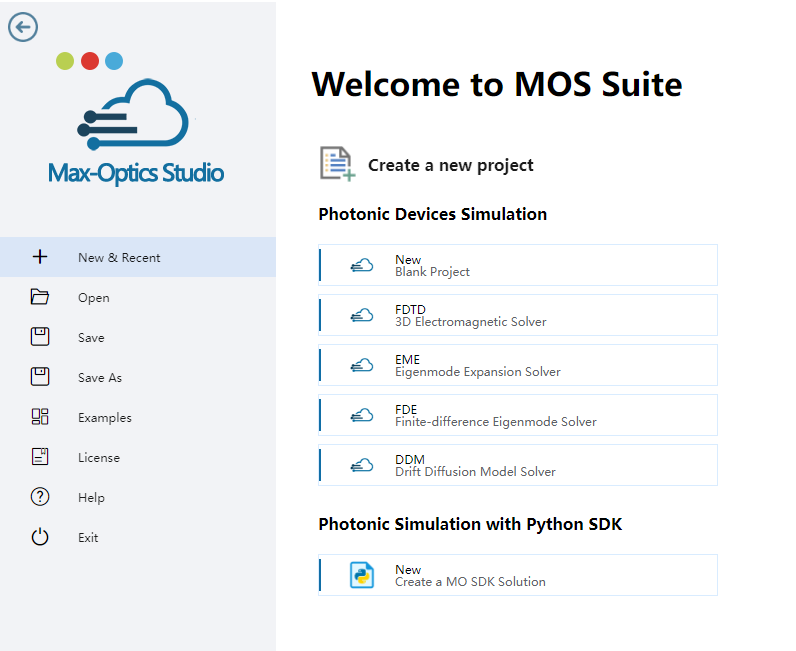Click the FDE cloud icon
This screenshot has width=796, height=651.
coord(362,415)
